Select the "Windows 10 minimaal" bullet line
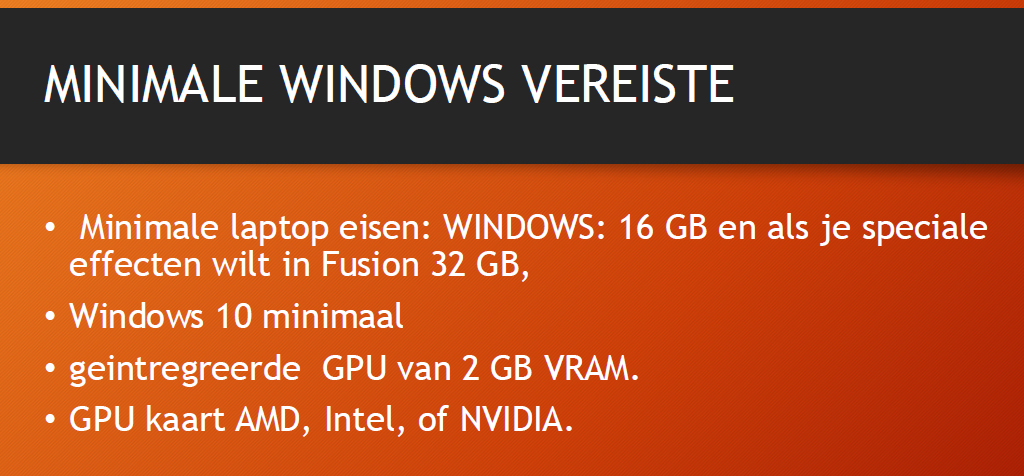The height and width of the screenshot is (476, 1024). click(236, 317)
